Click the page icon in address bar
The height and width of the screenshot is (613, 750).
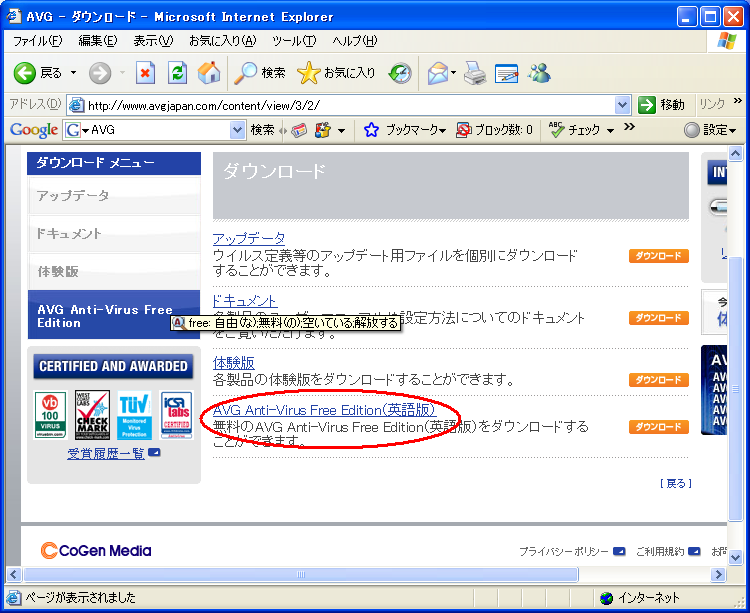(x=77, y=105)
